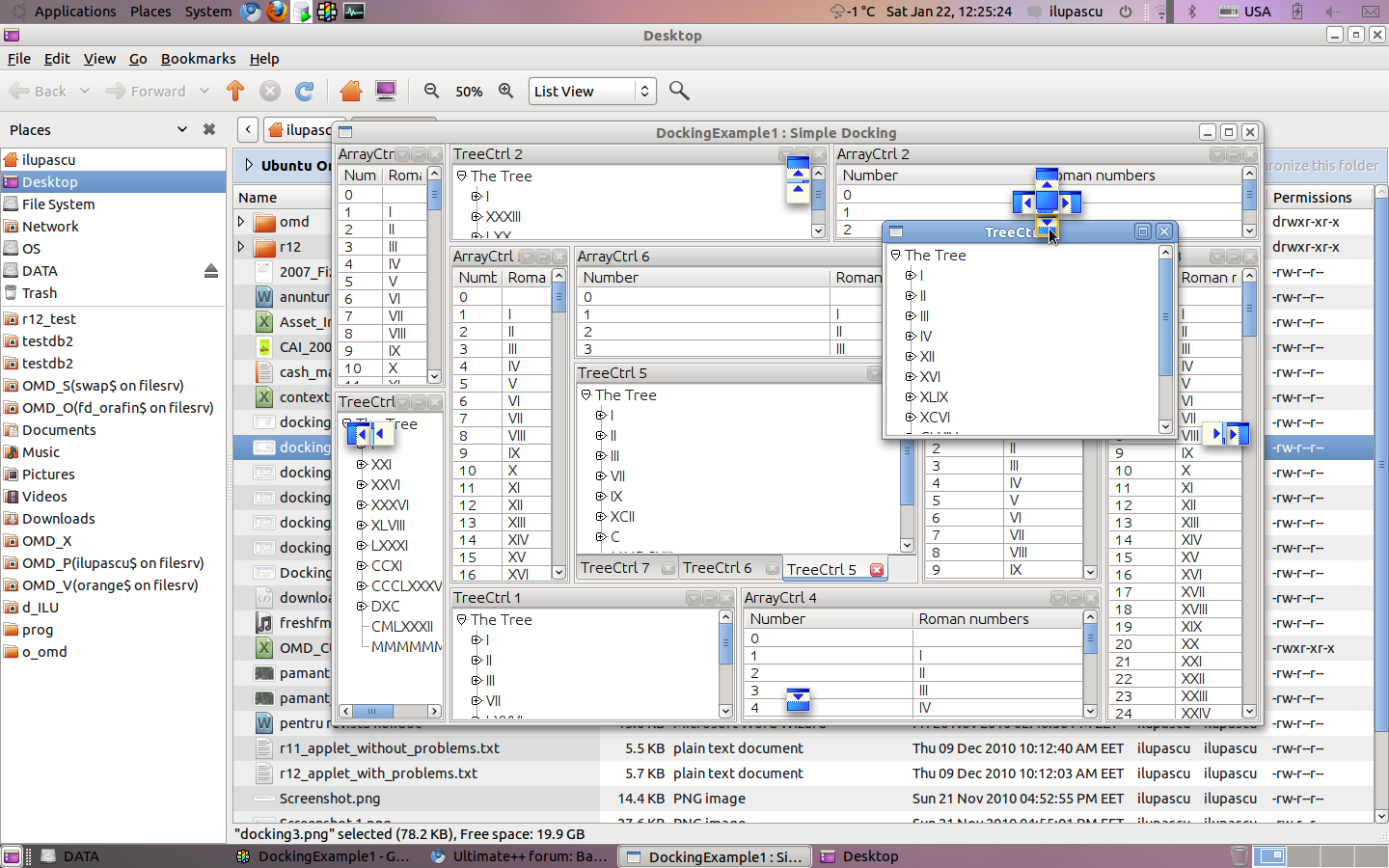Open Computer via the monitor toolbar icon
The height and width of the screenshot is (868, 1389).
tap(386, 91)
